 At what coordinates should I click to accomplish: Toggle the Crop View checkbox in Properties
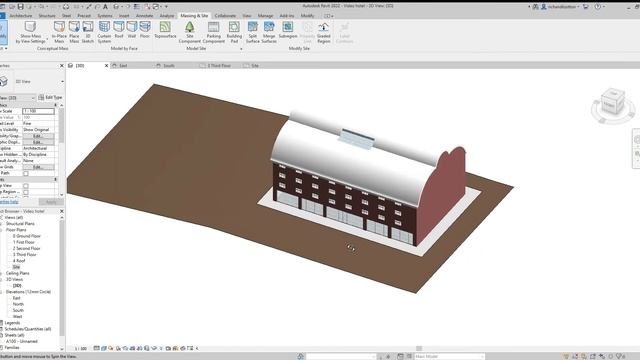pos(26,186)
